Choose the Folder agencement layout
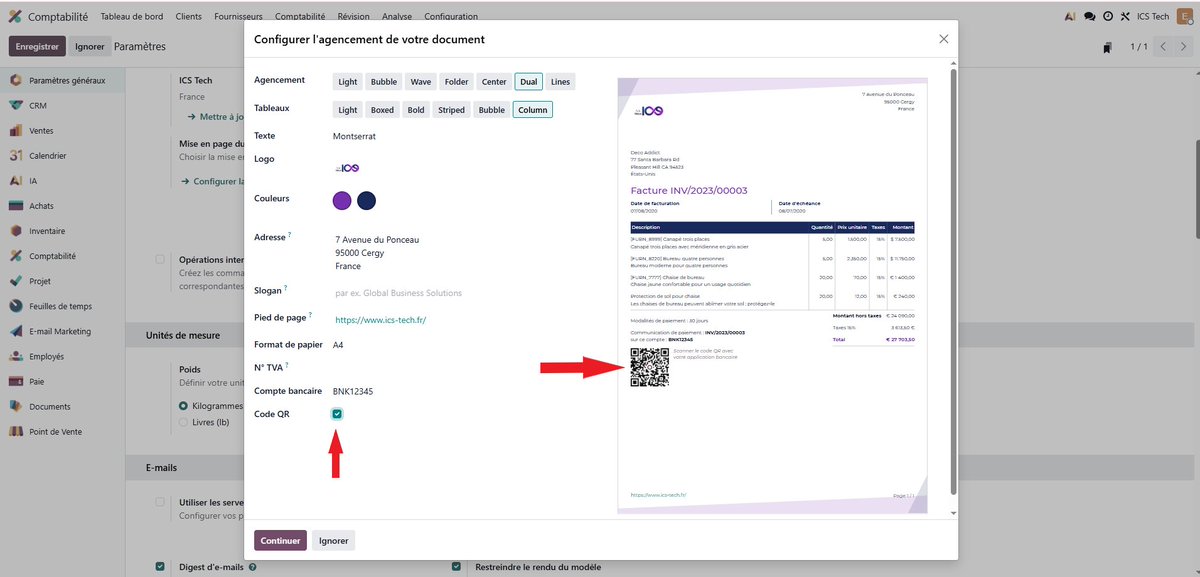The width and height of the screenshot is (1200, 577). coord(457,82)
